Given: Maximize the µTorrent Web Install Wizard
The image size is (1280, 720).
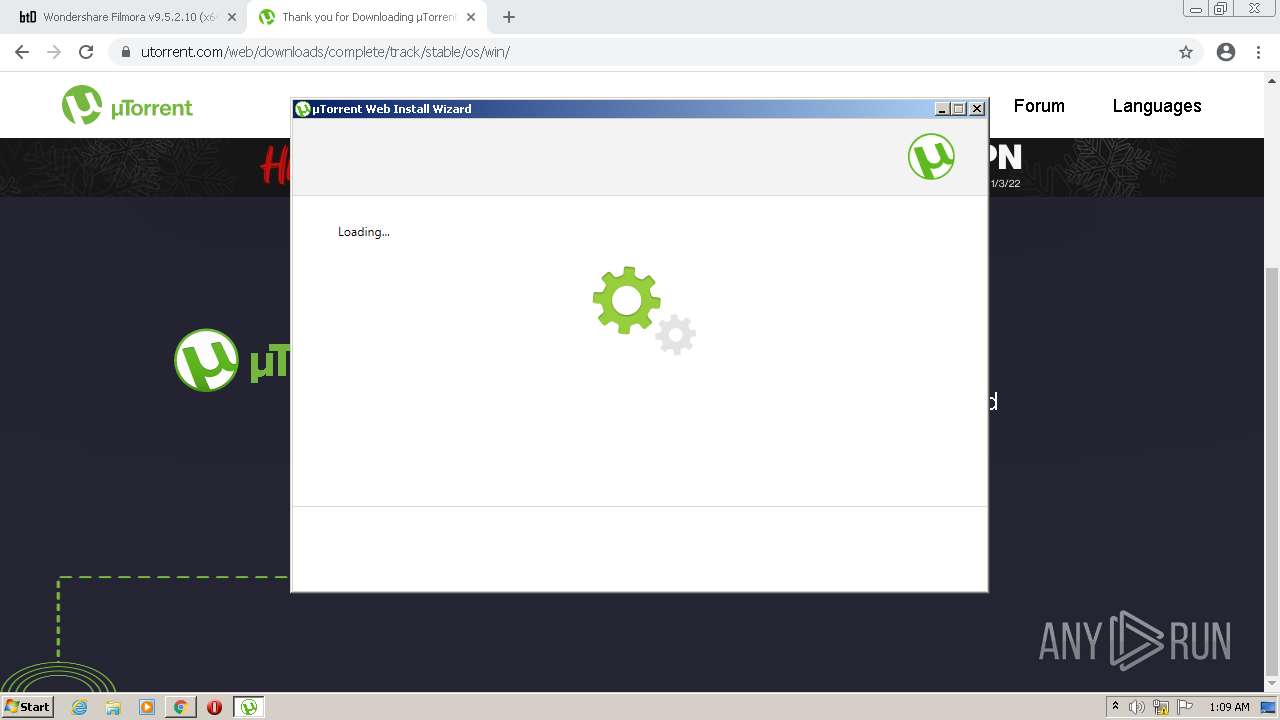Looking at the screenshot, I should click(959, 109).
